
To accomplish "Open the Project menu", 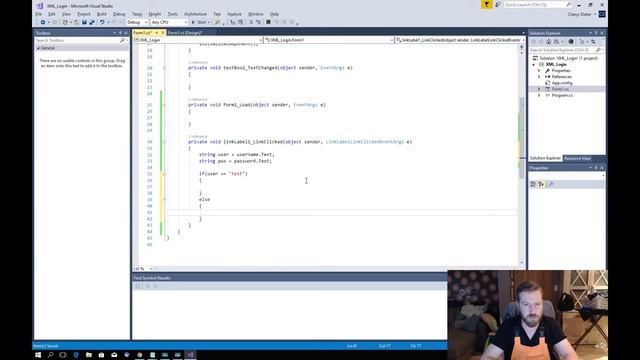I will tap(84, 14).
